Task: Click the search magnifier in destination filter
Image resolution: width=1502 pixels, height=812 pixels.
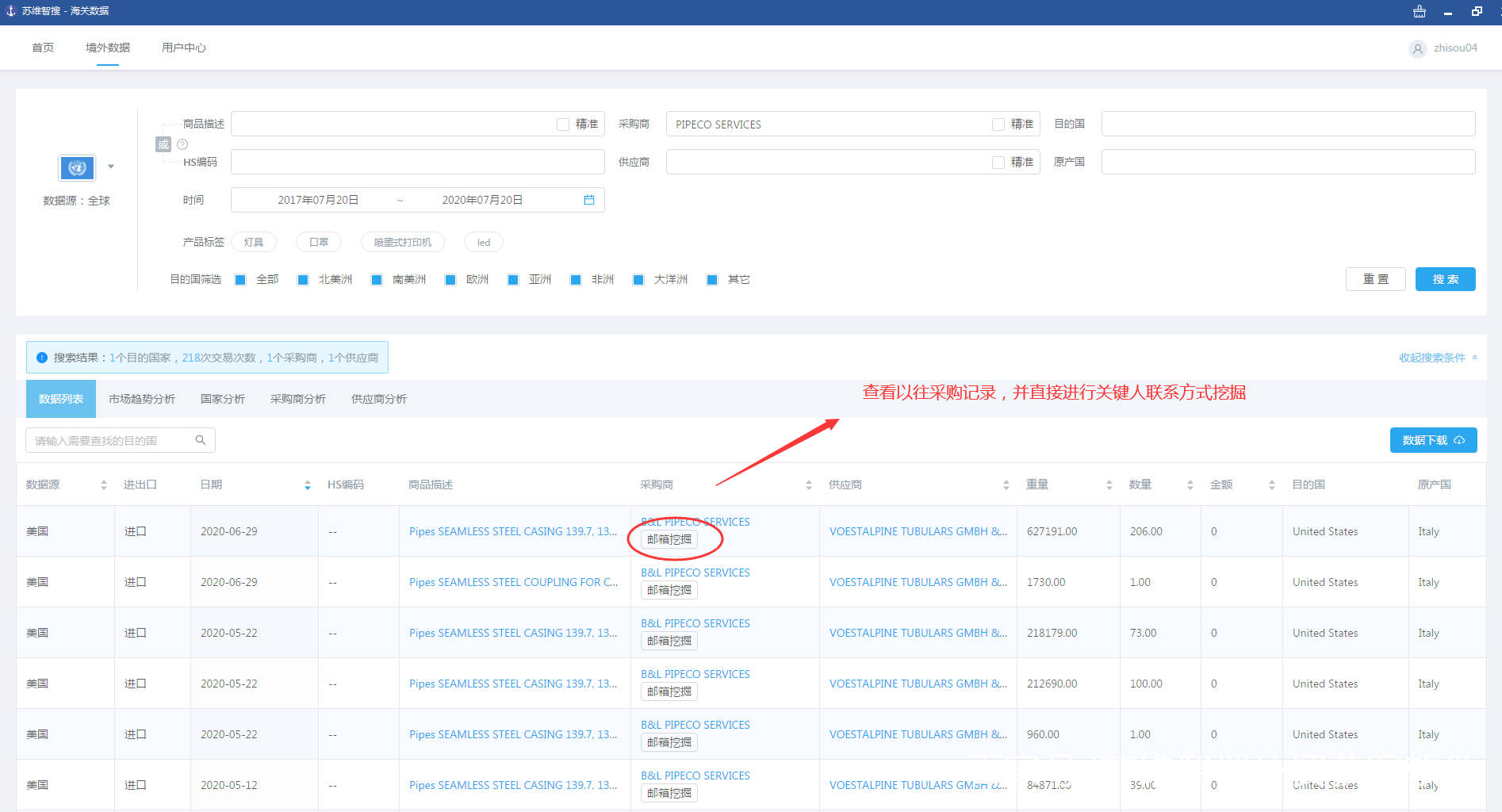Action: (x=201, y=440)
